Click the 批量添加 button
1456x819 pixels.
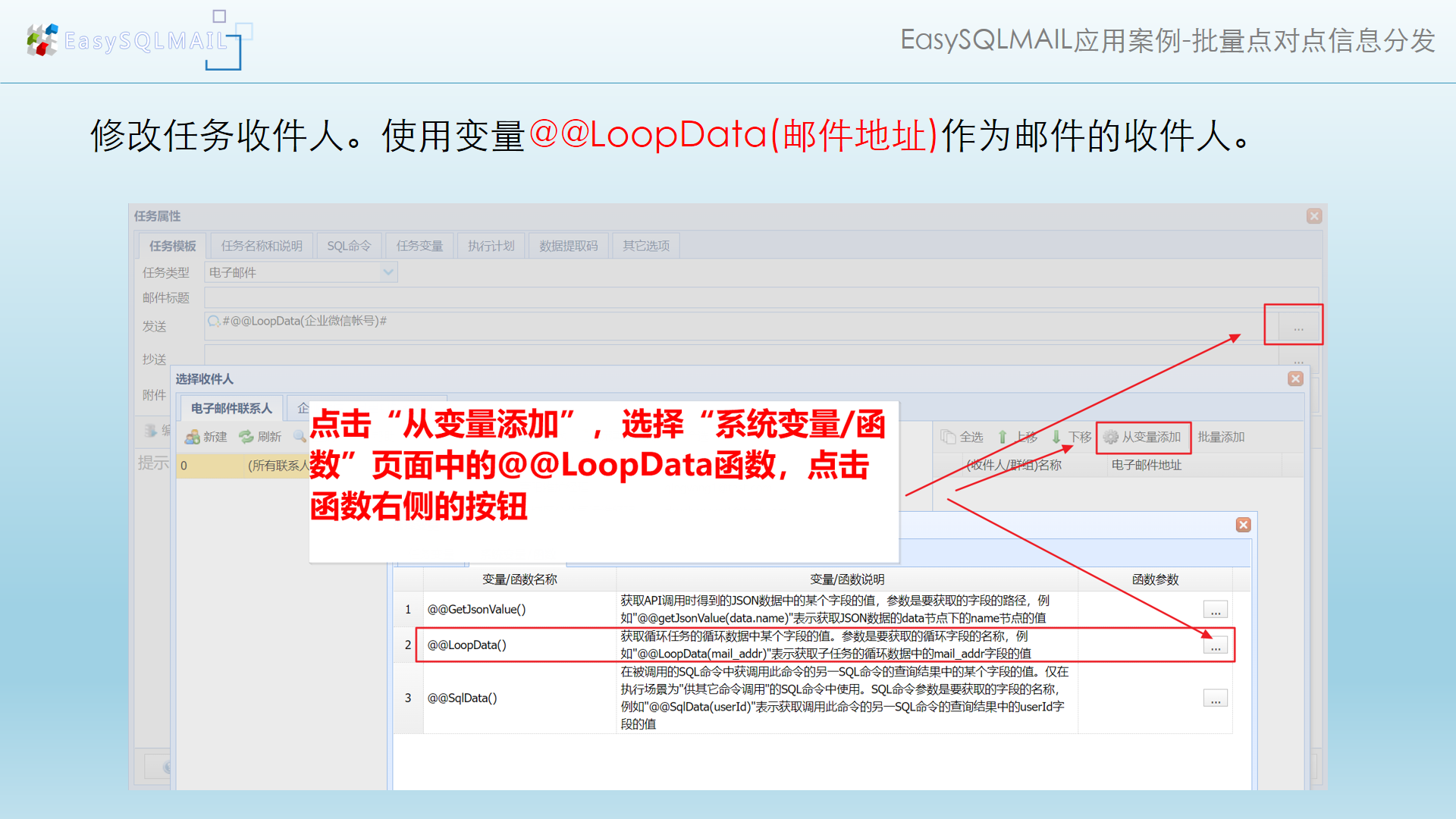(x=1221, y=437)
